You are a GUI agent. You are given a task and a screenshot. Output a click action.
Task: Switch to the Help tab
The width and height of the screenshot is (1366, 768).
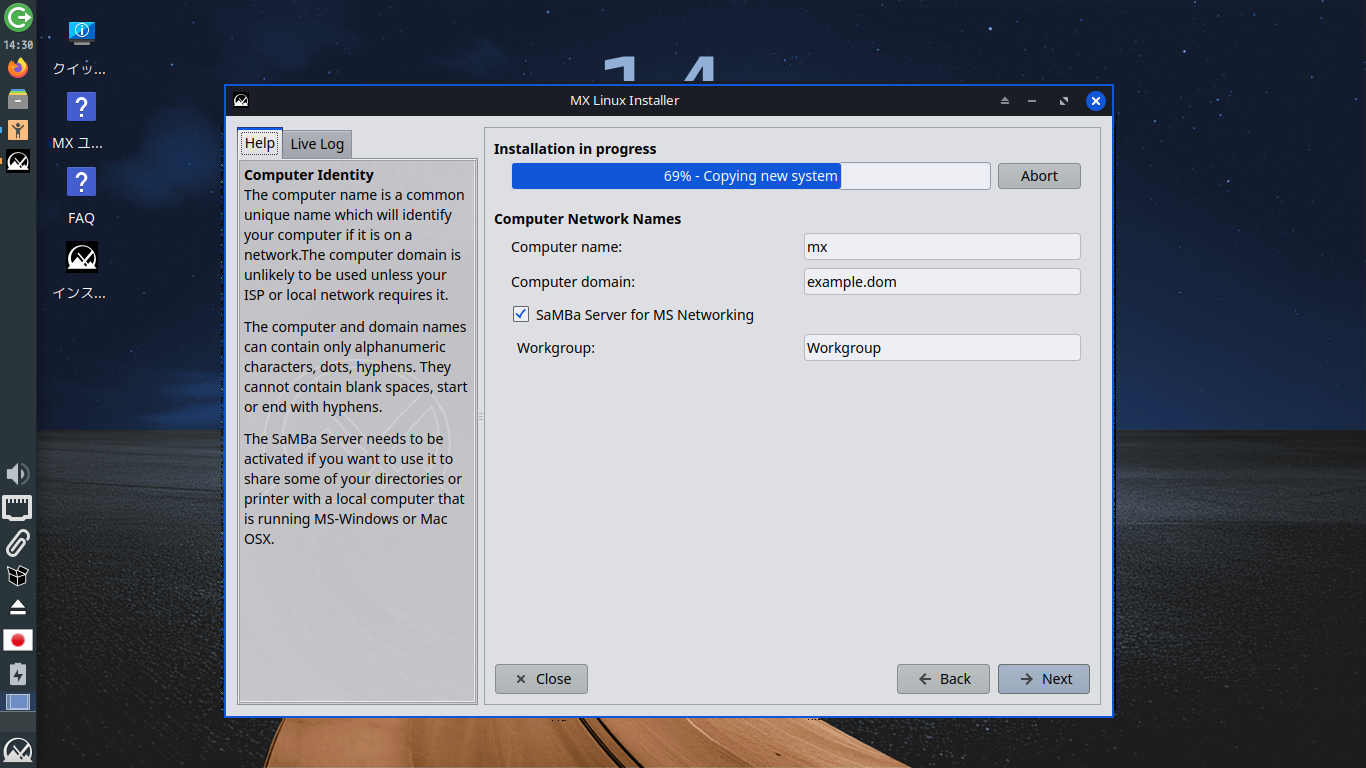260,143
